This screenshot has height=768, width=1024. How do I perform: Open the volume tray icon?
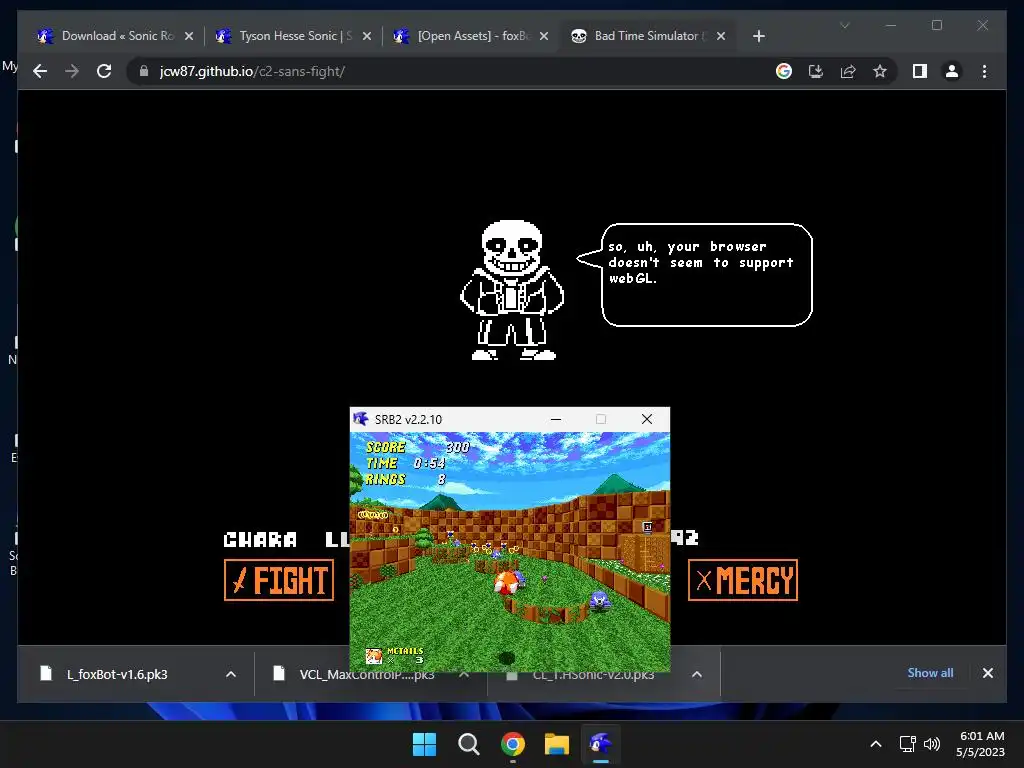click(x=932, y=744)
